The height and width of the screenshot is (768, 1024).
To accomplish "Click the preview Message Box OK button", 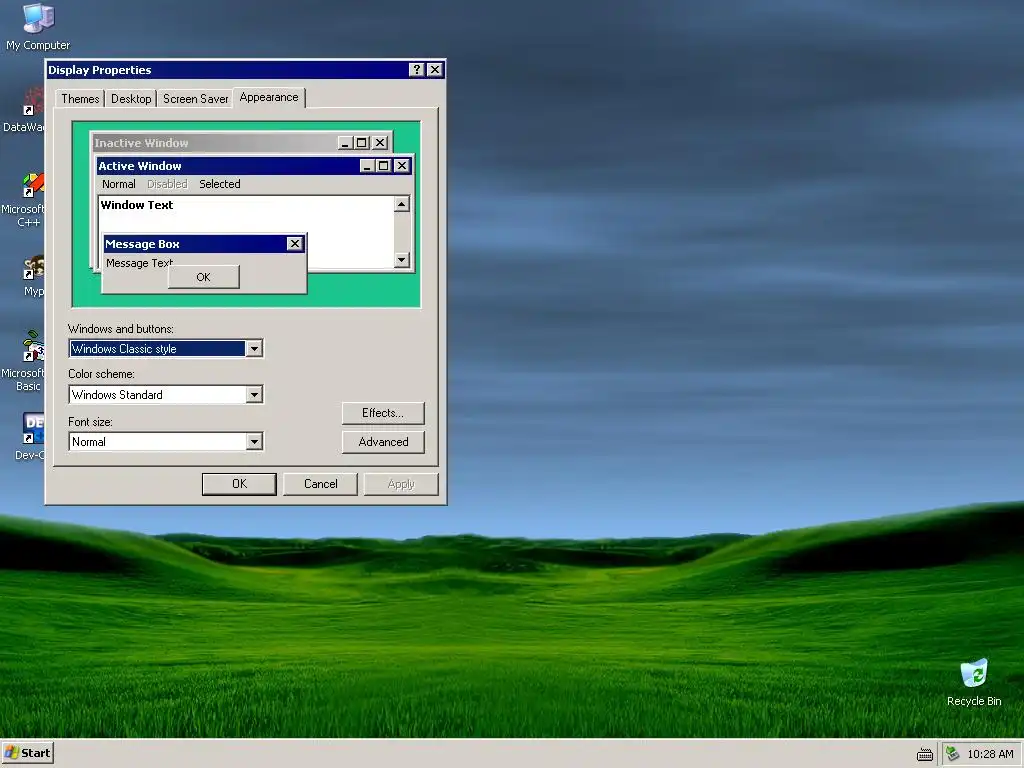I will pyautogui.click(x=204, y=277).
